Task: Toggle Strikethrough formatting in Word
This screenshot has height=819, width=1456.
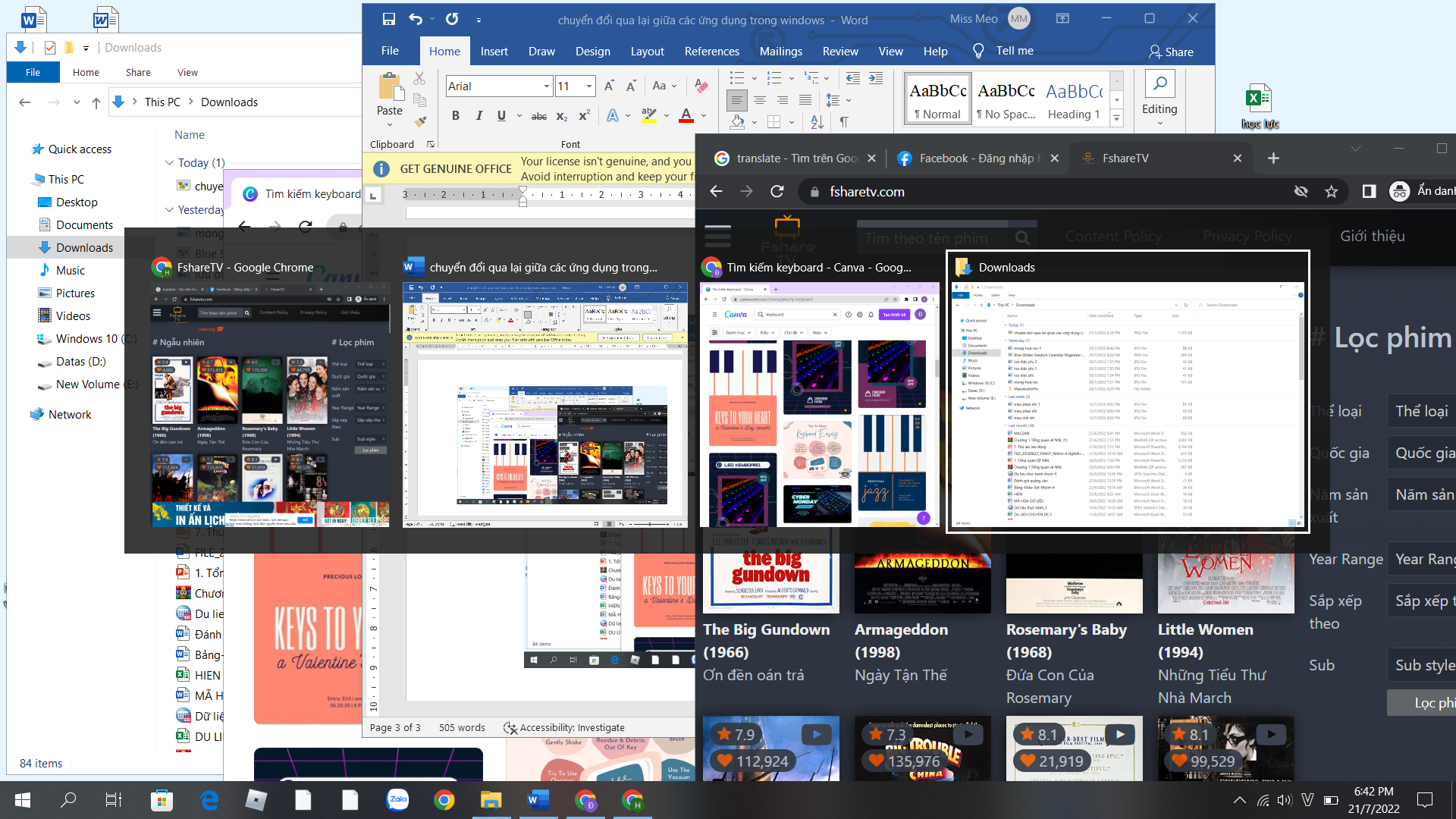Action: click(x=539, y=116)
